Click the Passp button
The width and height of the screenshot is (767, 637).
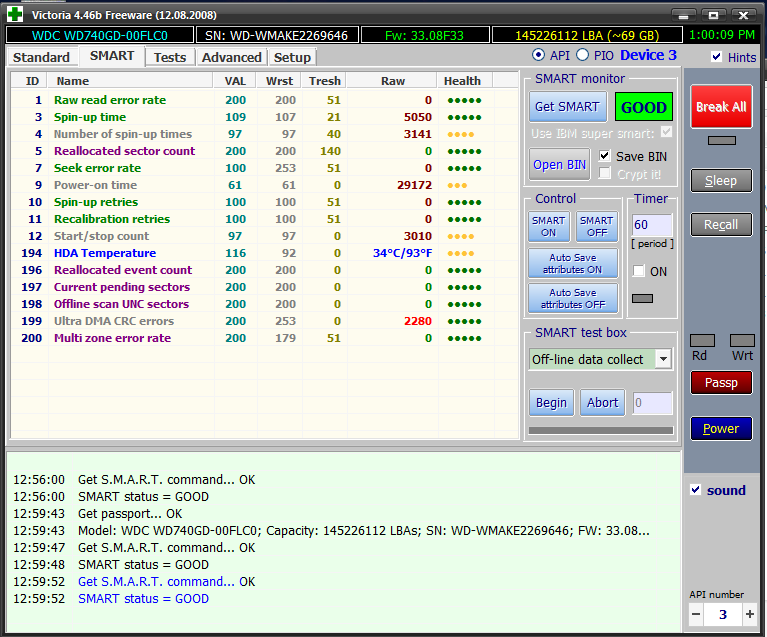point(721,383)
